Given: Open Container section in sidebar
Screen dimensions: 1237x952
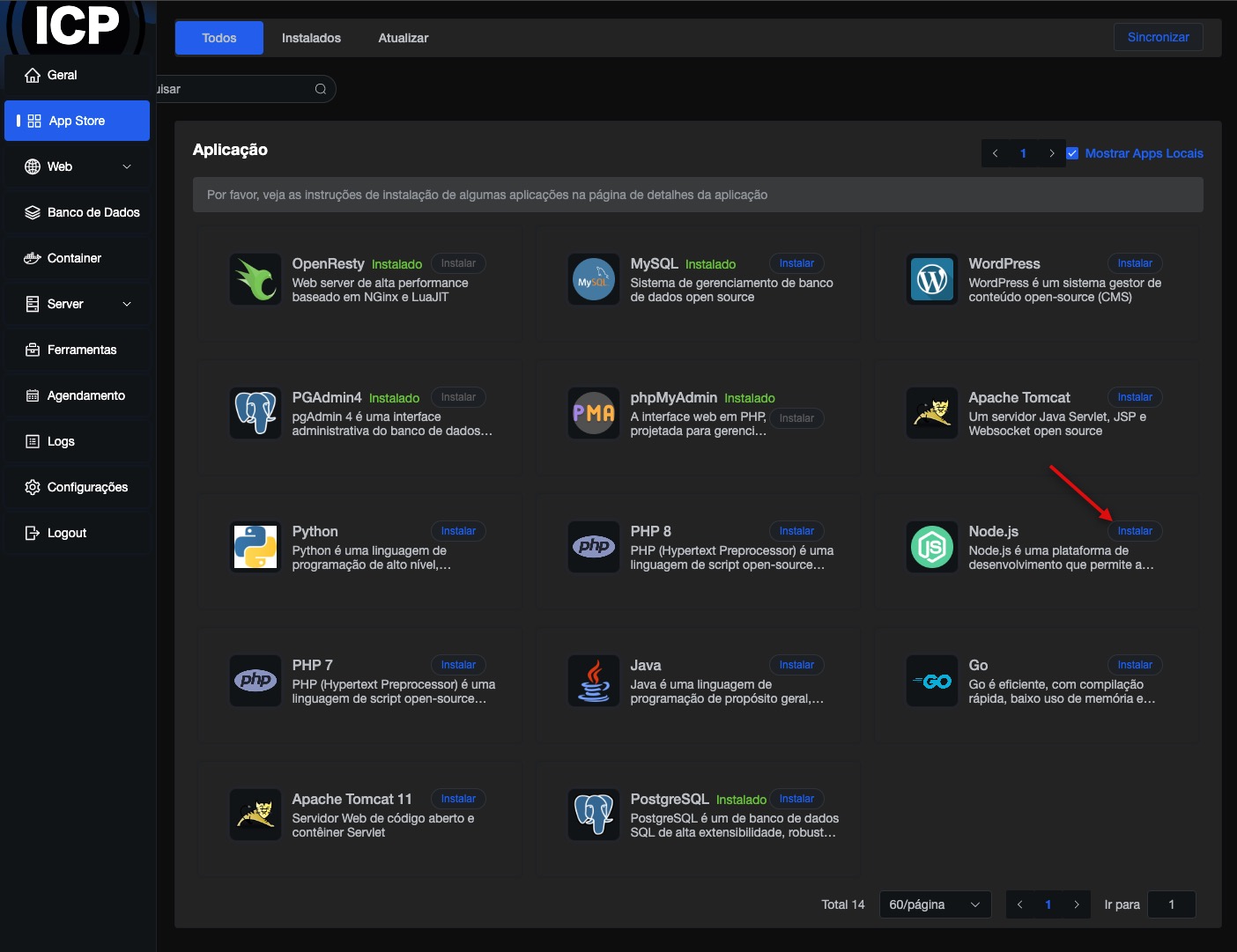Looking at the screenshot, I should point(77,258).
